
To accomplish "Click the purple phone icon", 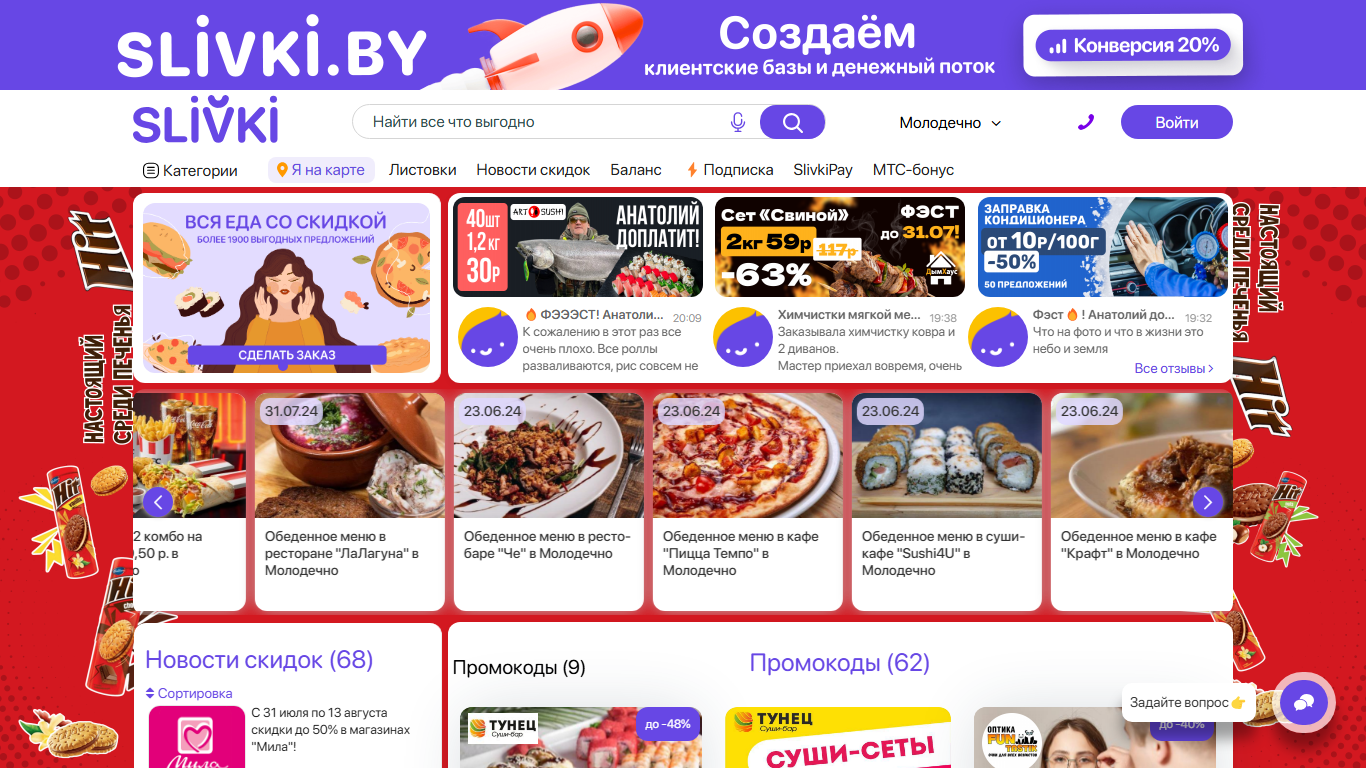I will point(1086,122).
